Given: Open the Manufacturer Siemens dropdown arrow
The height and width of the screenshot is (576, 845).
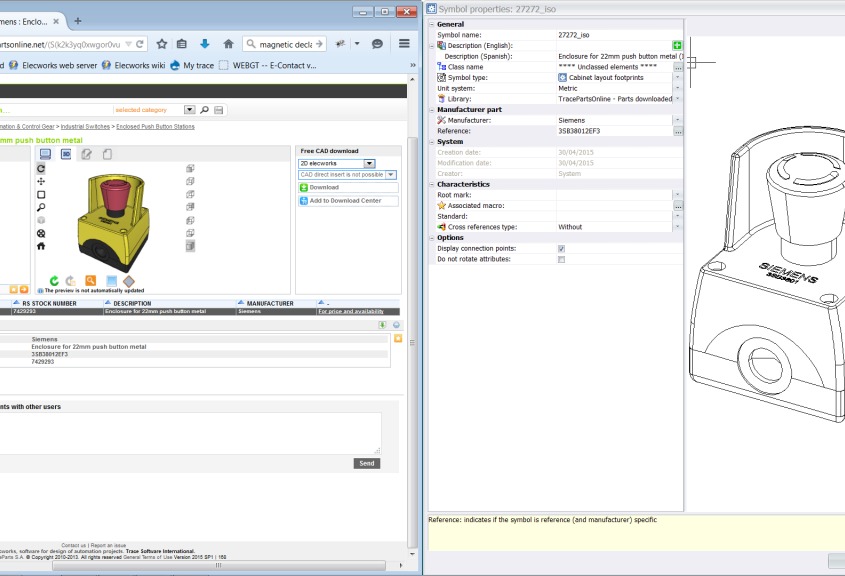Looking at the screenshot, I should 677,120.
